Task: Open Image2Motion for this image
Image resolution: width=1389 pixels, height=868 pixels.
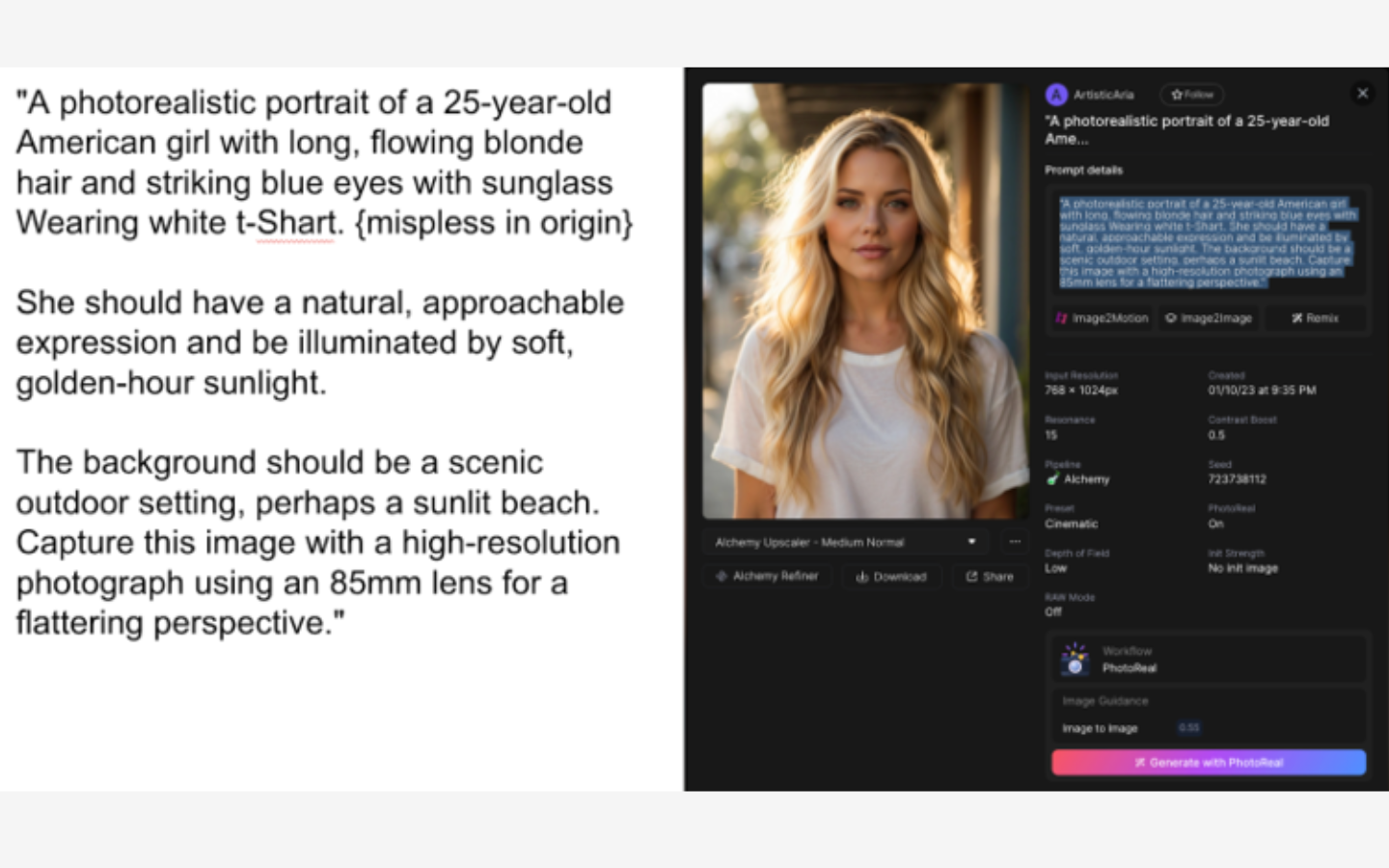Action: pyautogui.click(x=1102, y=318)
